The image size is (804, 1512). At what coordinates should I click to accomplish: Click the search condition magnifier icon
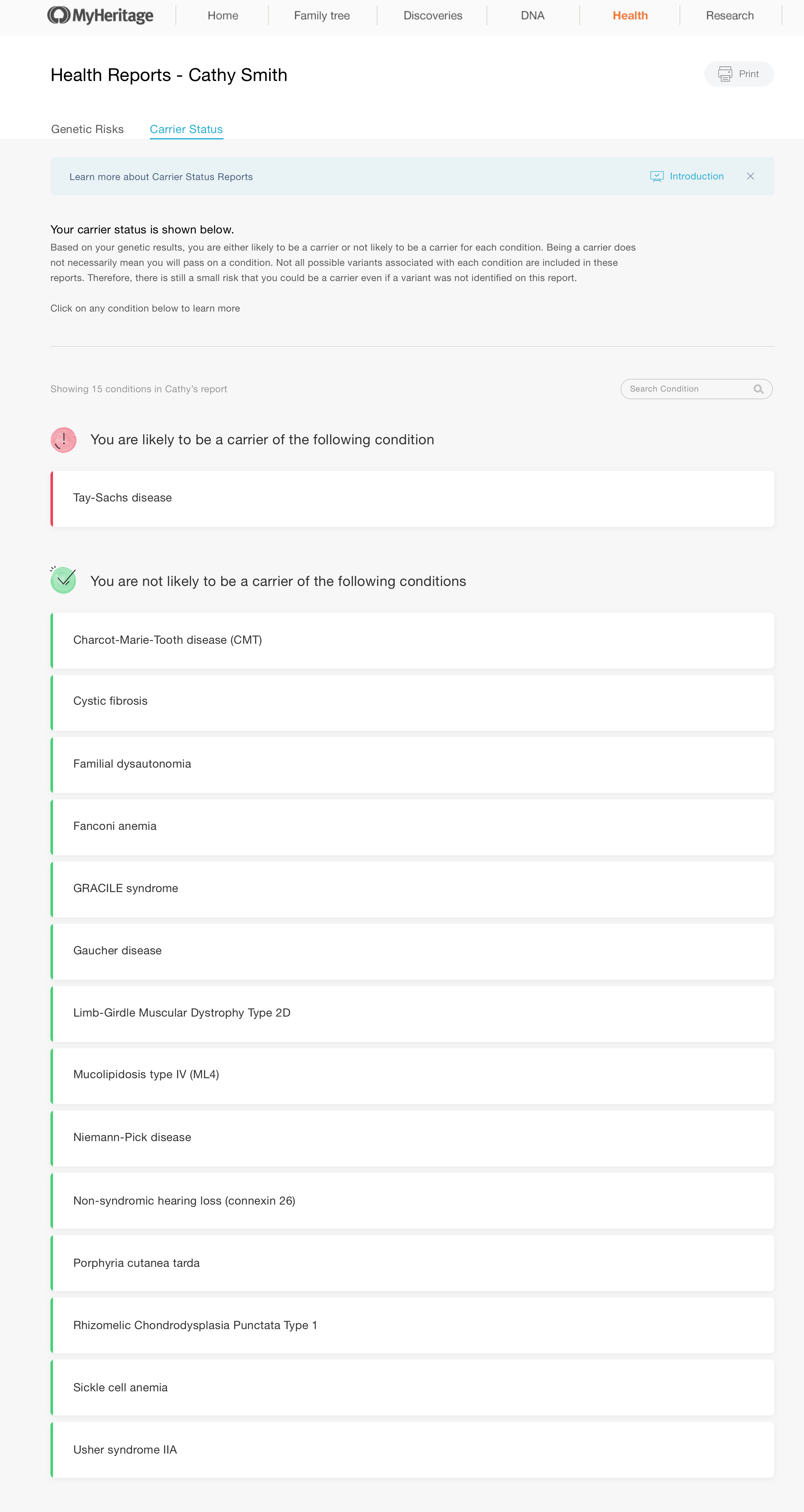[762, 389]
